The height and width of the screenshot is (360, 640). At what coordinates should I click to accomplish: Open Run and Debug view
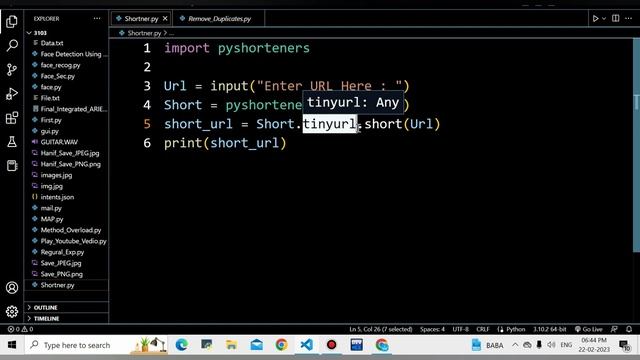pos(12,93)
